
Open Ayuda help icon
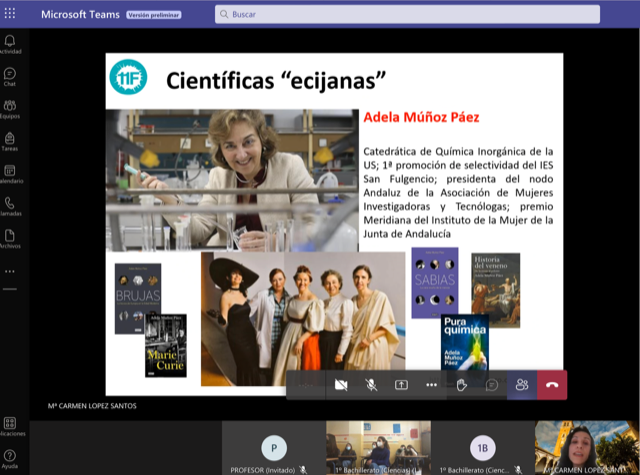[10, 459]
